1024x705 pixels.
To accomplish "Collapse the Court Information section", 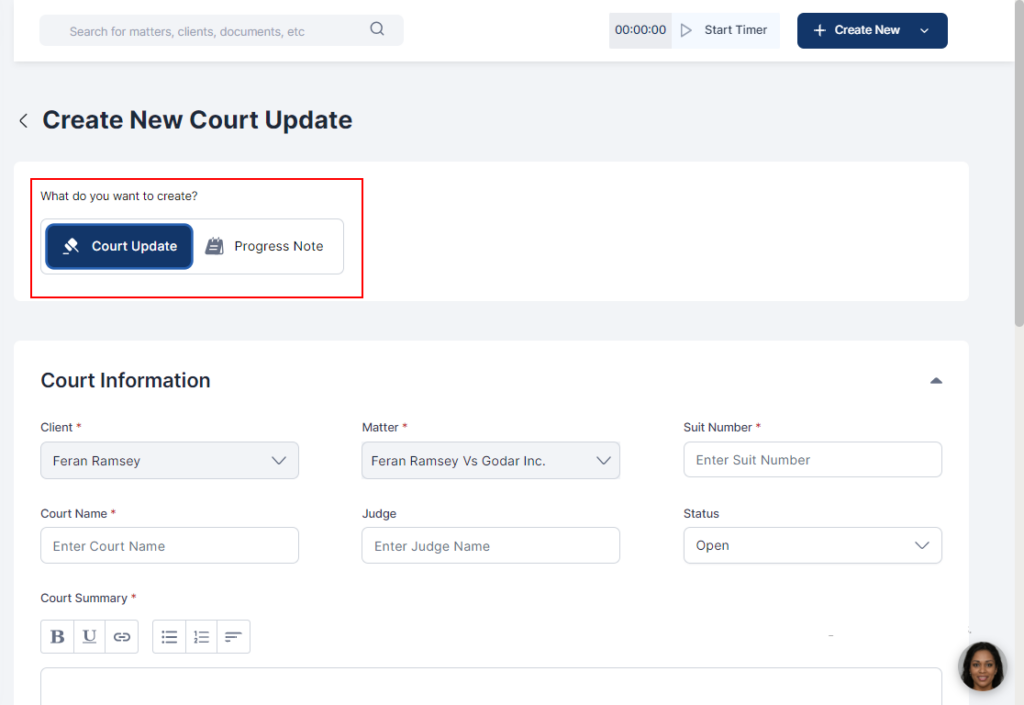I will [x=936, y=381].
